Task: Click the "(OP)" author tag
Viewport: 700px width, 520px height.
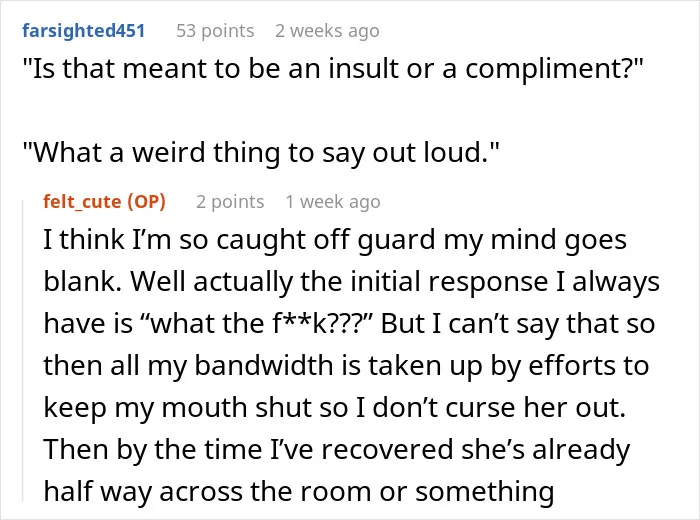Action: click(146, 202)
